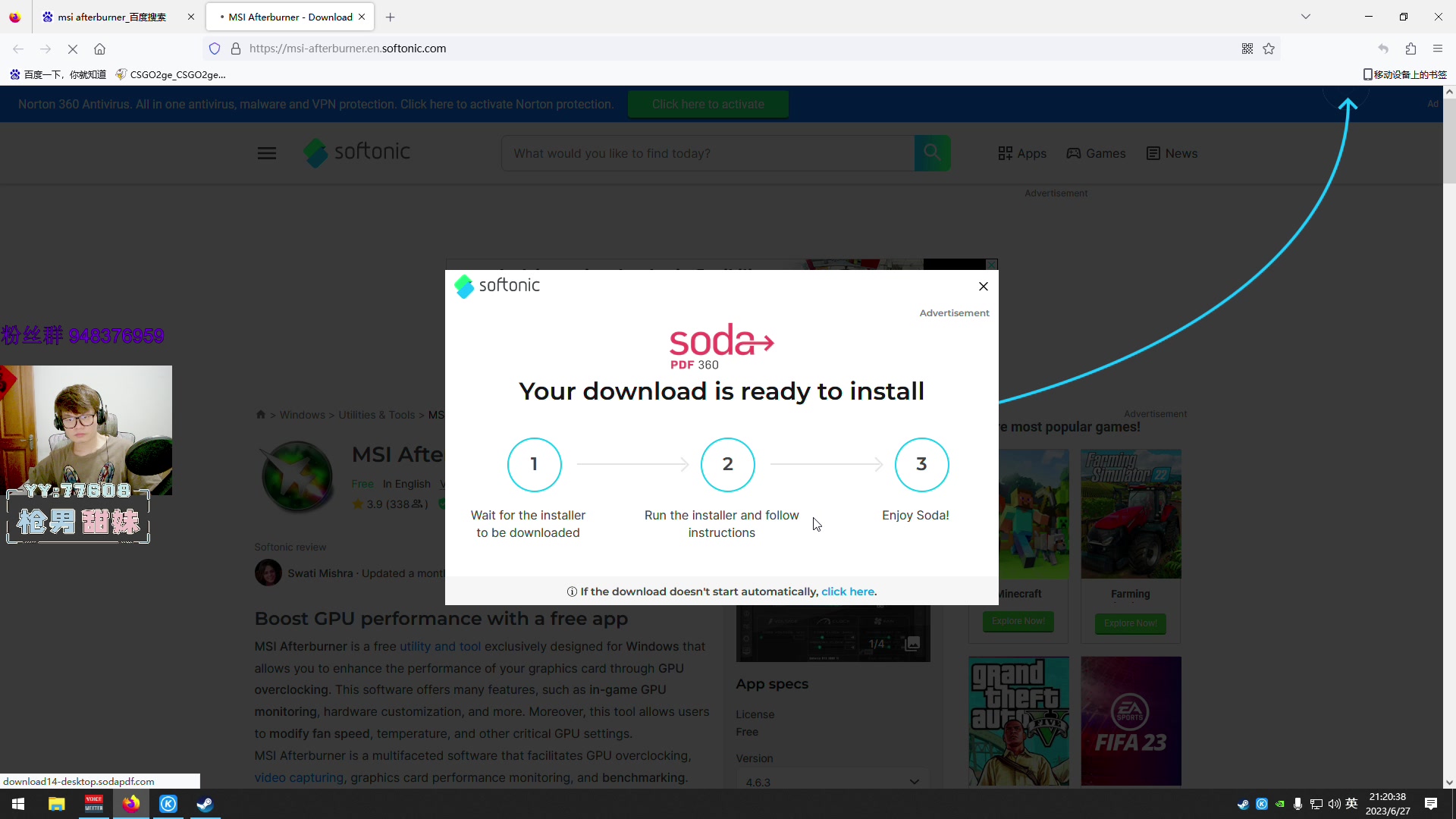1456x819 pixels.
Task: Expand the list all tabs dropdown
Action: pyautogui.click(x=1306, y=17)
